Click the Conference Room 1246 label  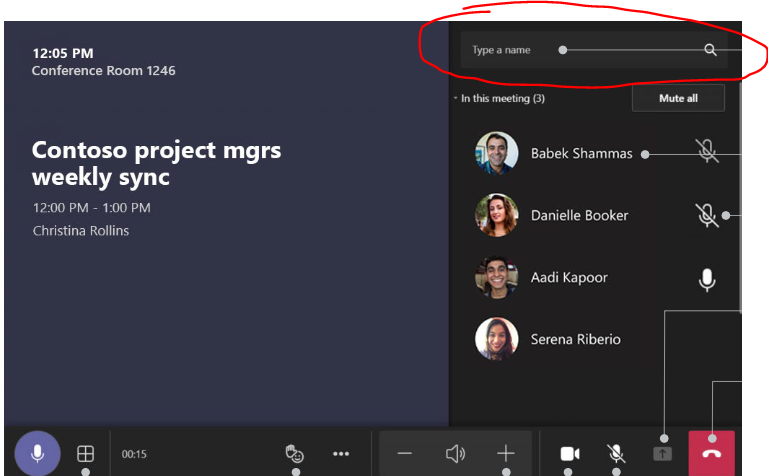pyautogui.click(x=103, y=71)
